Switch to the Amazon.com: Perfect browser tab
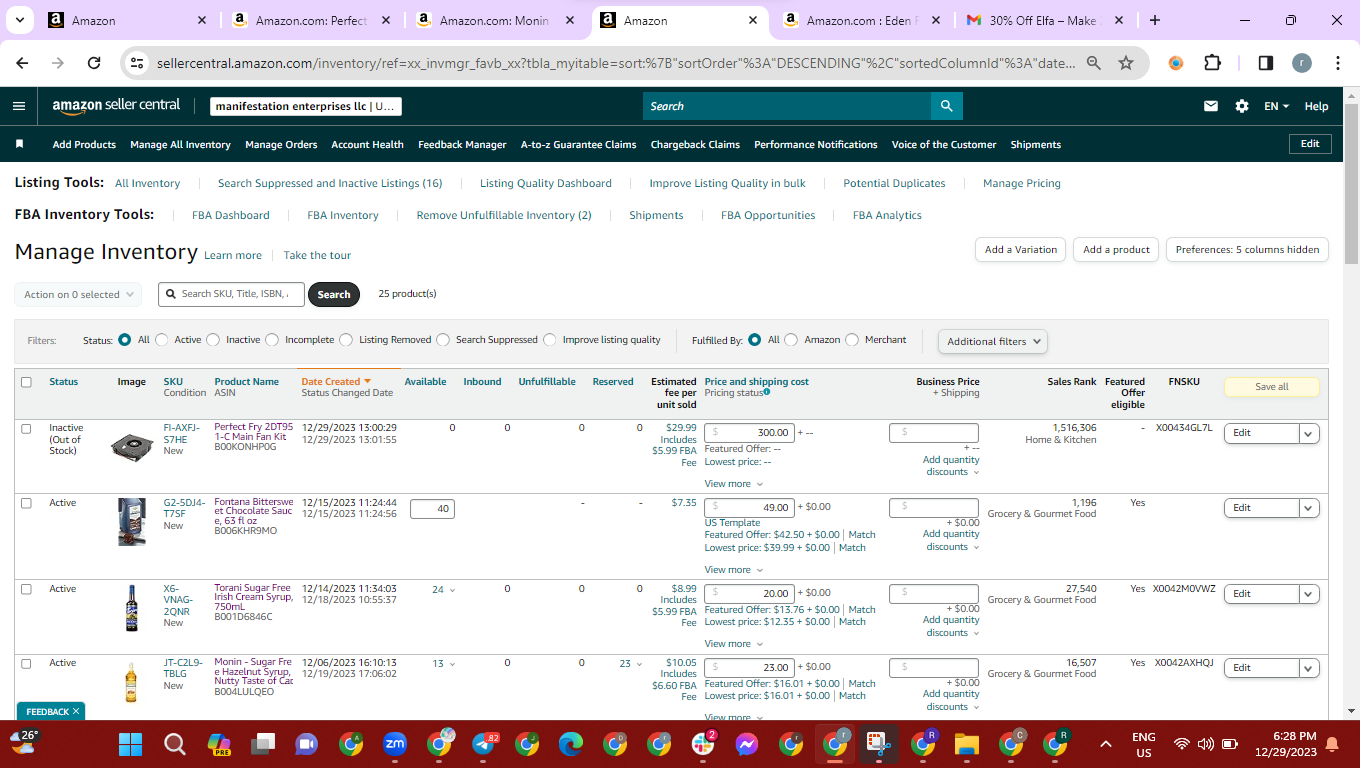This screenshot has width=1360, height=768. point(311,20)
